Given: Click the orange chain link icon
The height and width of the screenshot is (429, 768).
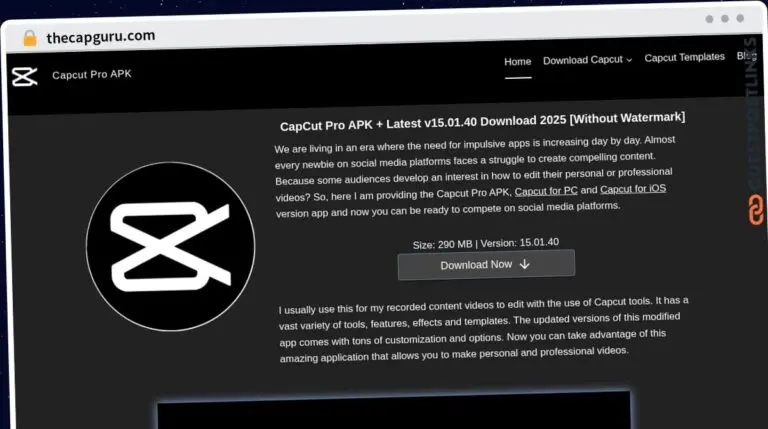Looking at the screenshot, I should tap(756, 210).
